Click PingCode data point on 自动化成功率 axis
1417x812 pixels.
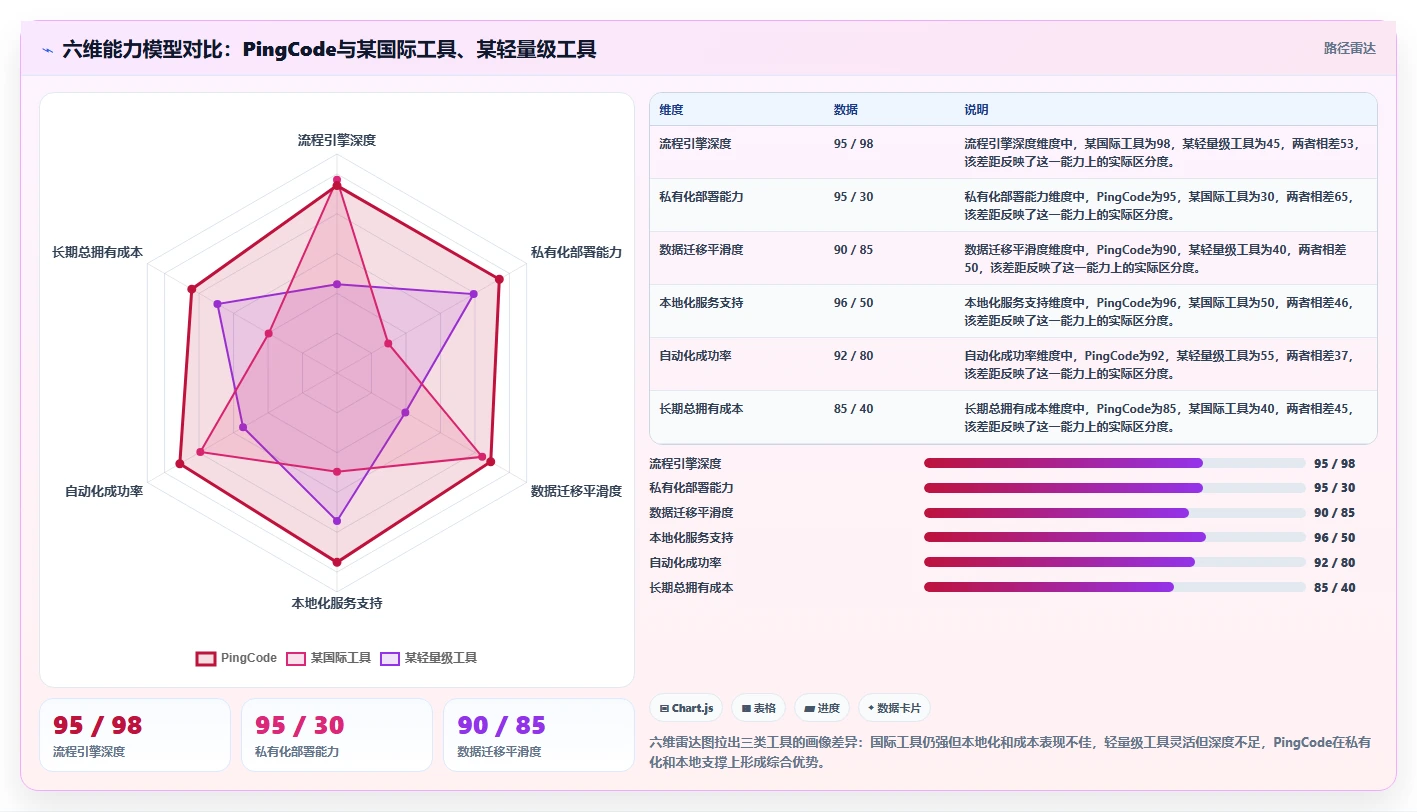pyautogui.click(x=180, y=464)
